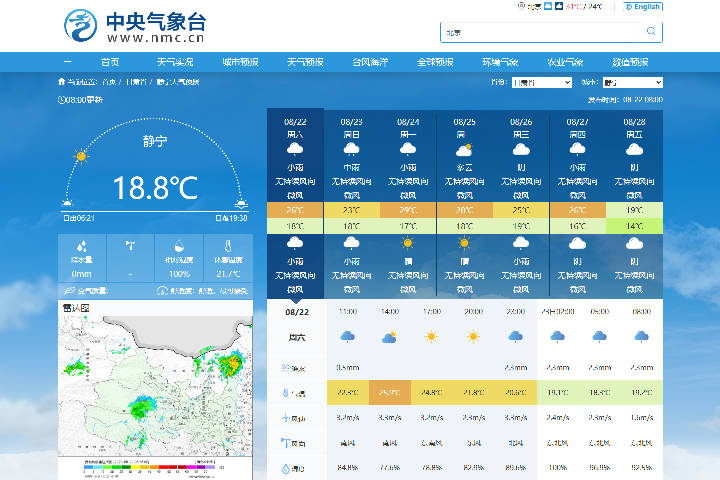Click the 23:00 hourly rain icon
Image resolution: width=720 pixels, height=480 pixels.
tap(516, 337)
